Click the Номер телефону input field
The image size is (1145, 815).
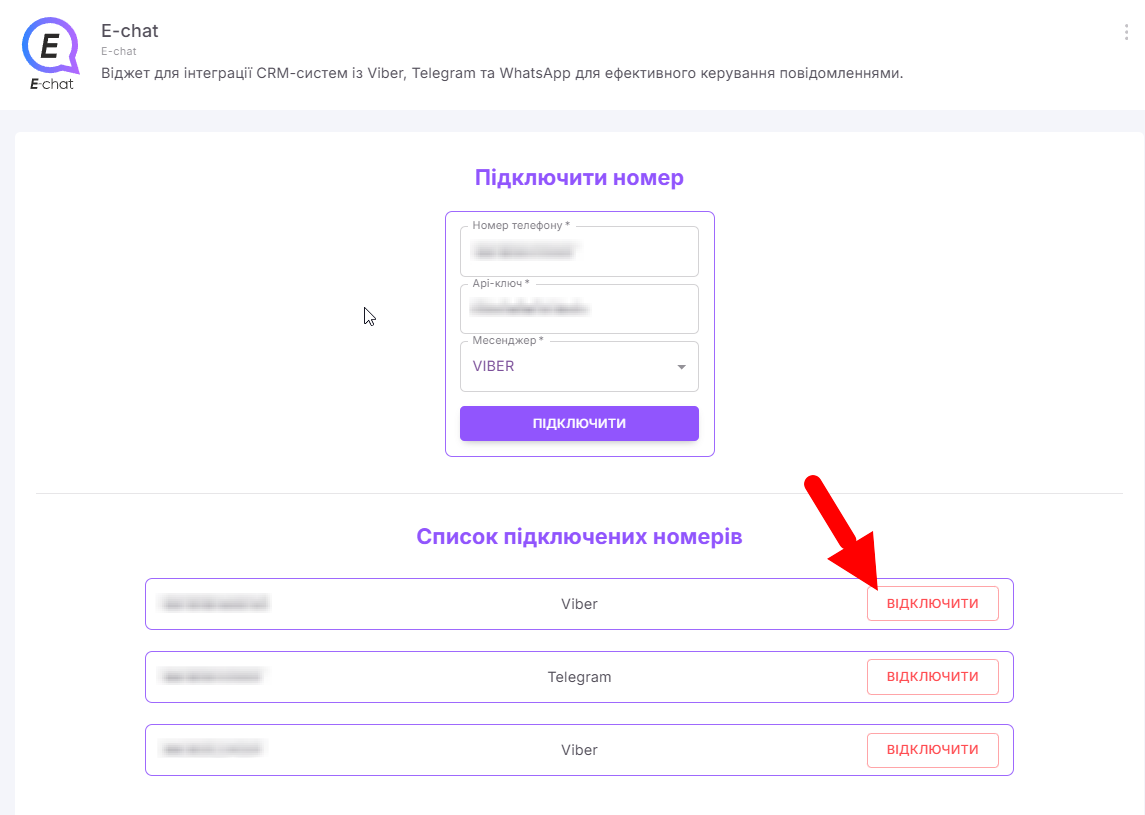(579, 251)
